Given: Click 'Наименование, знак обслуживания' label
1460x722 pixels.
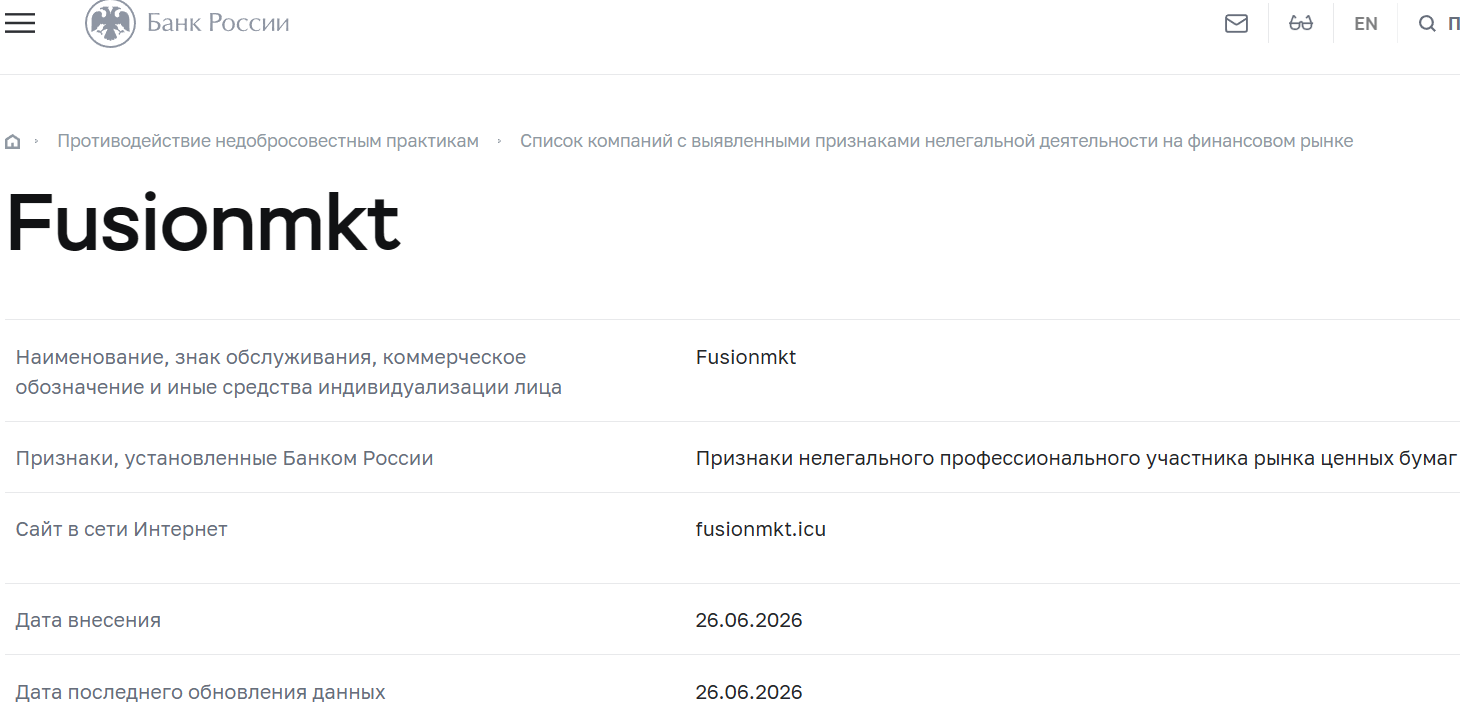Looking at the screenshot, I should pyautogui.click(x=288, y=372).
